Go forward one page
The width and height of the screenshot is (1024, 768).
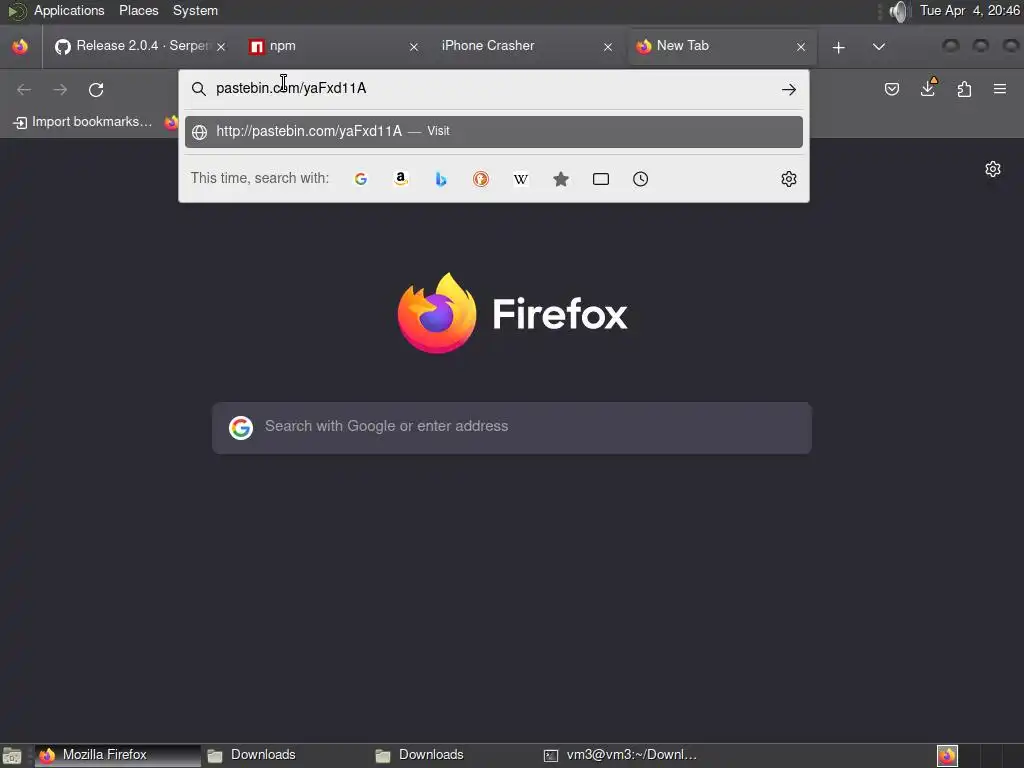tap(60, 89)
